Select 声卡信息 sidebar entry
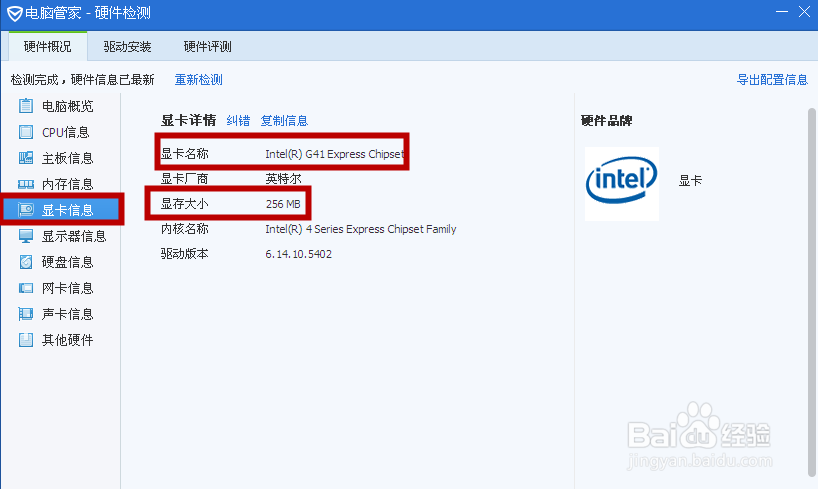Viewport: 818px width, 489px height. (x=62, y=314)
